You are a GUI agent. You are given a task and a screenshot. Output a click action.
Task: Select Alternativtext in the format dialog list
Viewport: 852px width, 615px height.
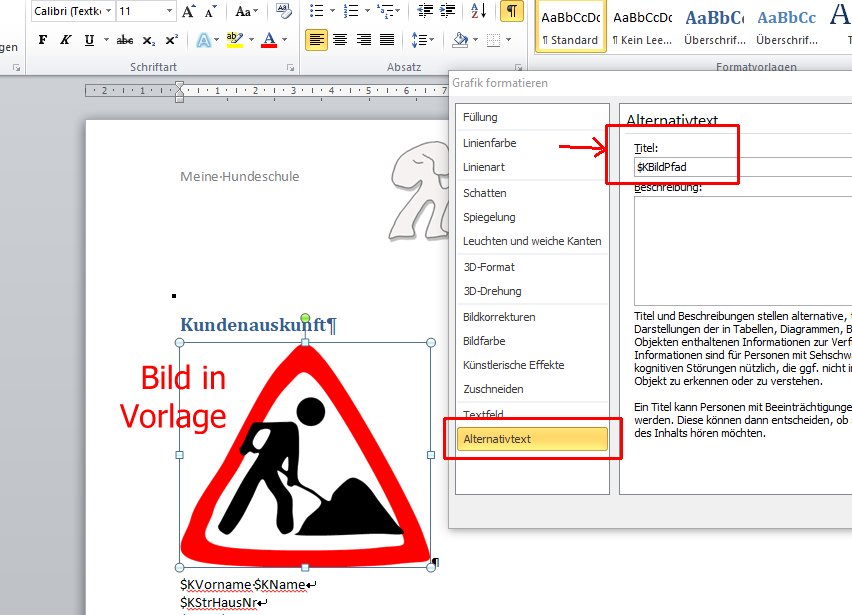pos(532,438)
